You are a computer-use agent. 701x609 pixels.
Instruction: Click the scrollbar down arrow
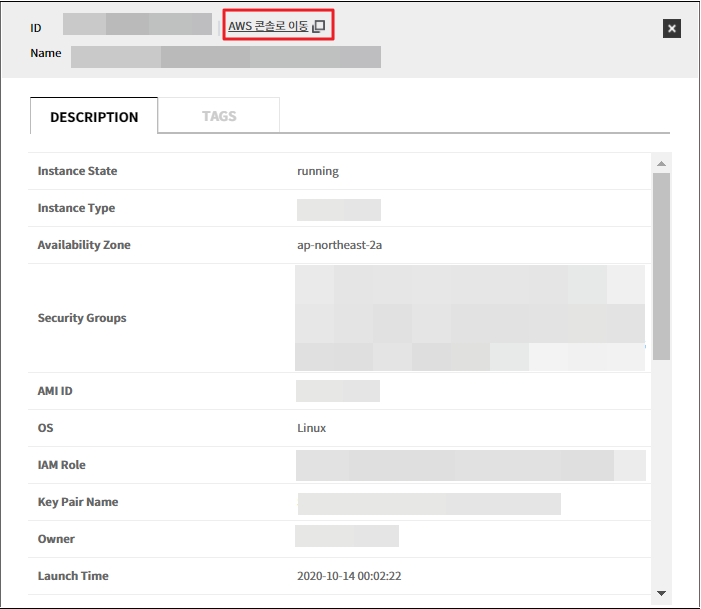(x=661, y=592)
